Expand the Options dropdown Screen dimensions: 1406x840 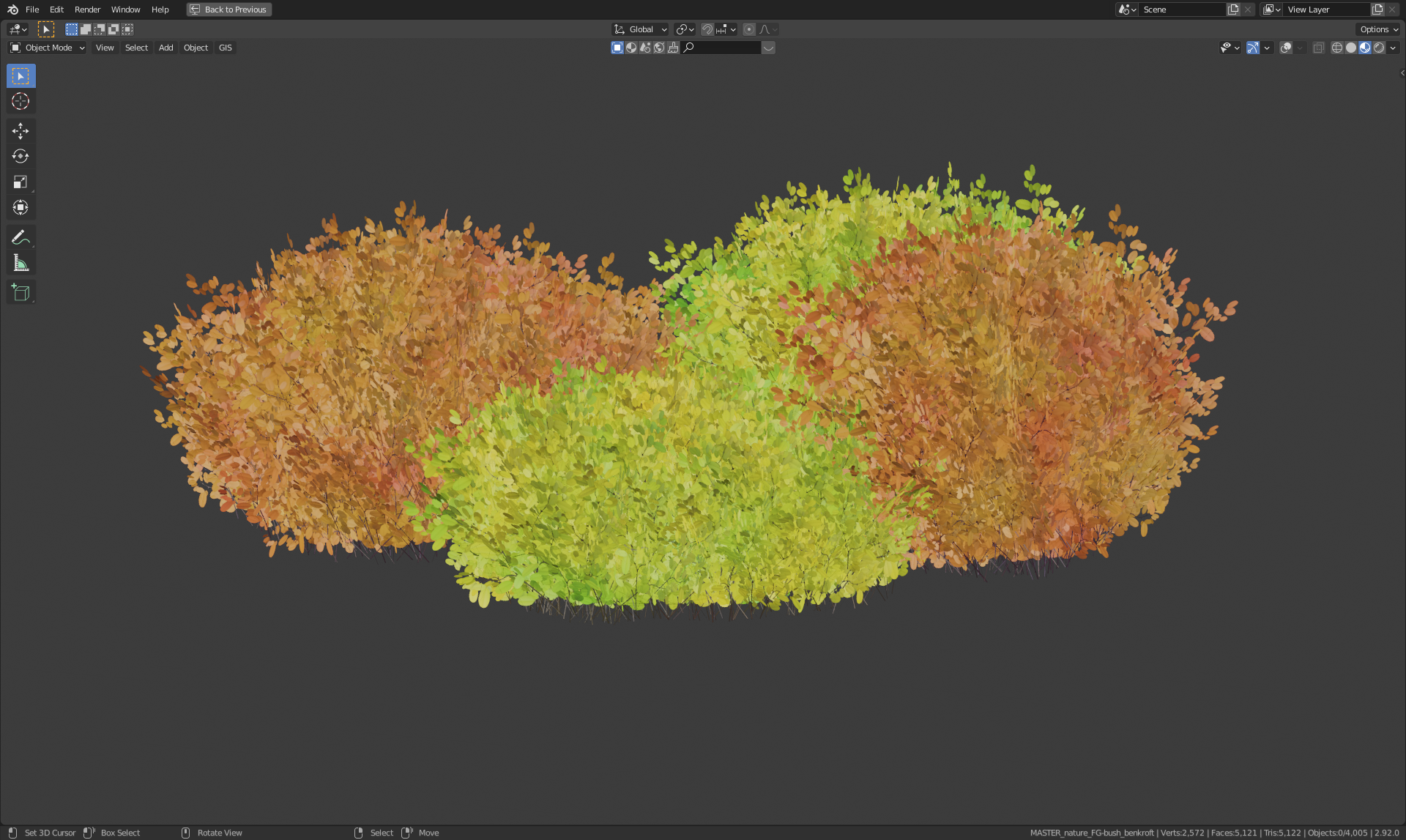tap(1379, 29)
